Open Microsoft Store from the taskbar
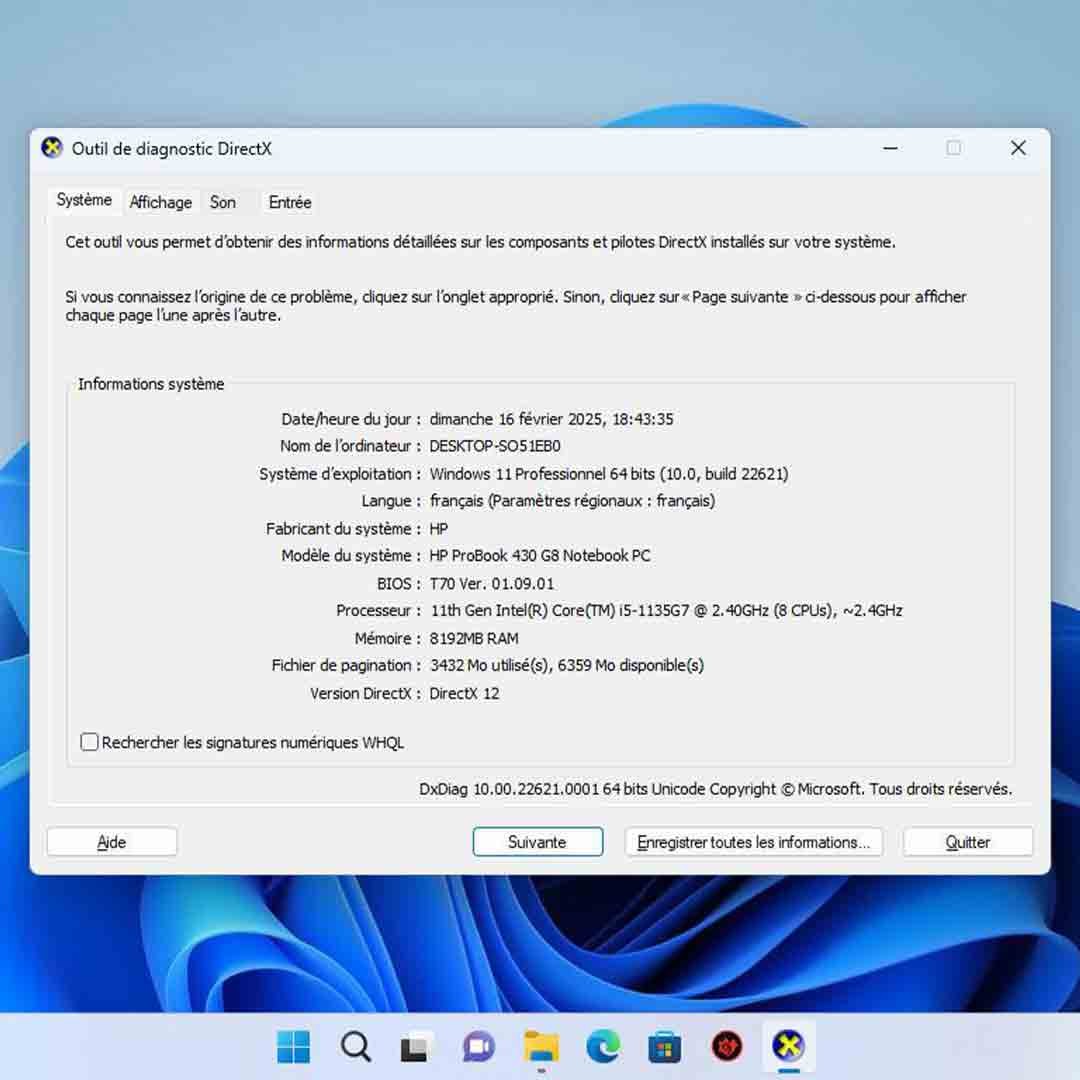This screenshot has width=1080, height=1080. coord(665,1047)
